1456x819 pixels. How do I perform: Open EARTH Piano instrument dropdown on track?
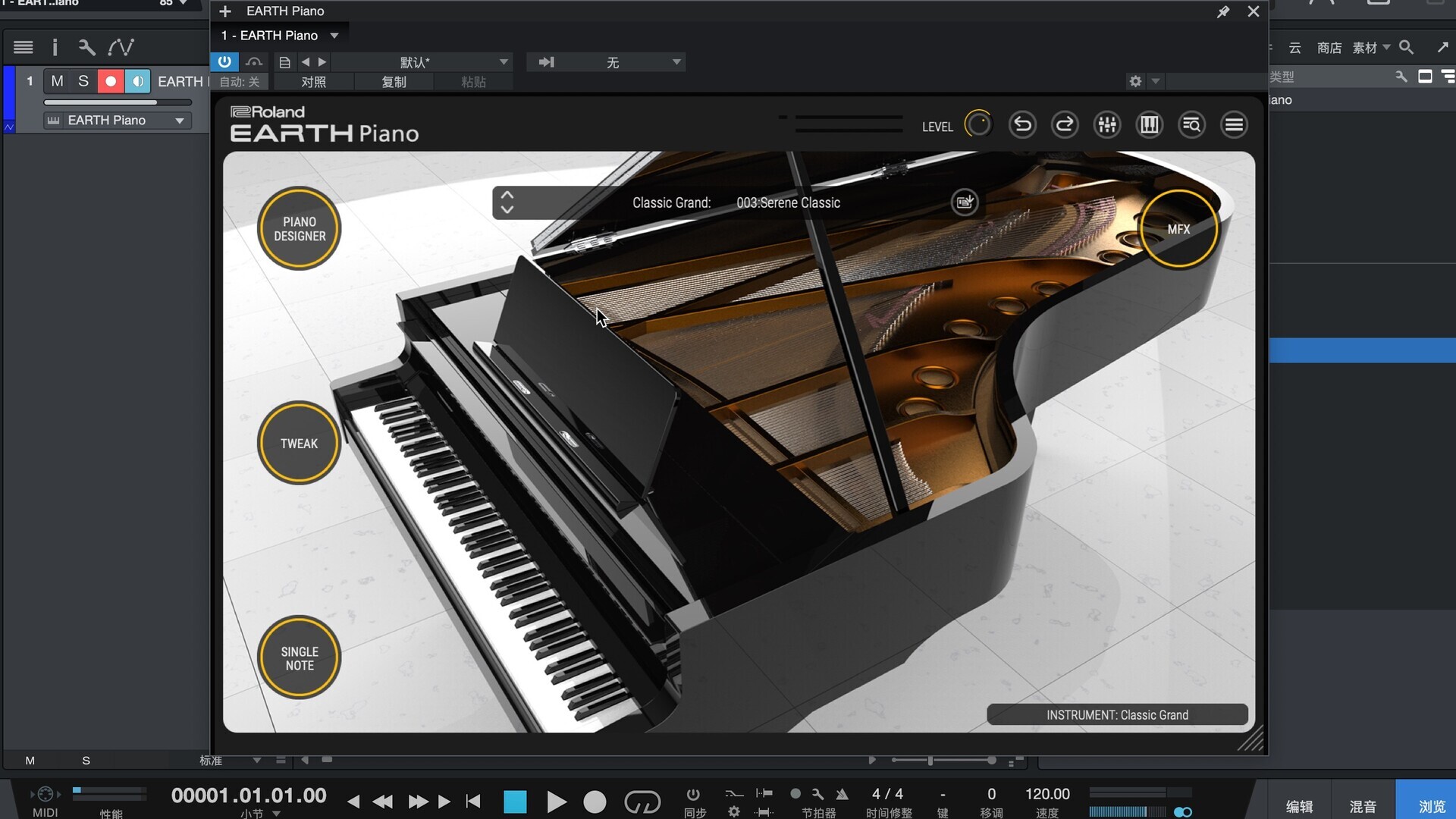click(x=180, y=121)
